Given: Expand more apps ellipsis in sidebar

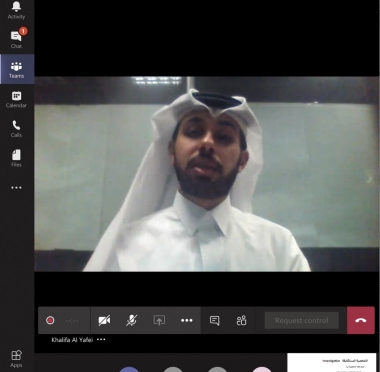Looking at the screenshot, I should [x=16, y=188].
